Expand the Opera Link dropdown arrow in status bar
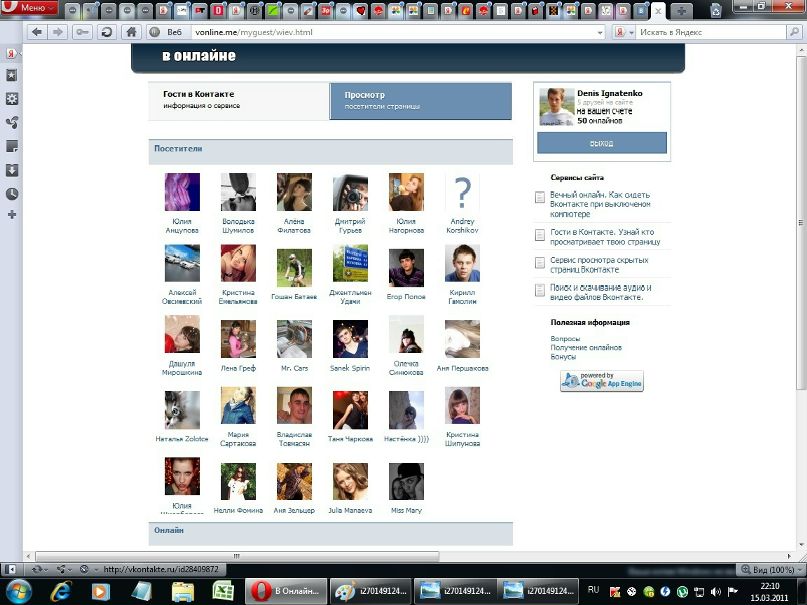807x605 pixels. 46,570
